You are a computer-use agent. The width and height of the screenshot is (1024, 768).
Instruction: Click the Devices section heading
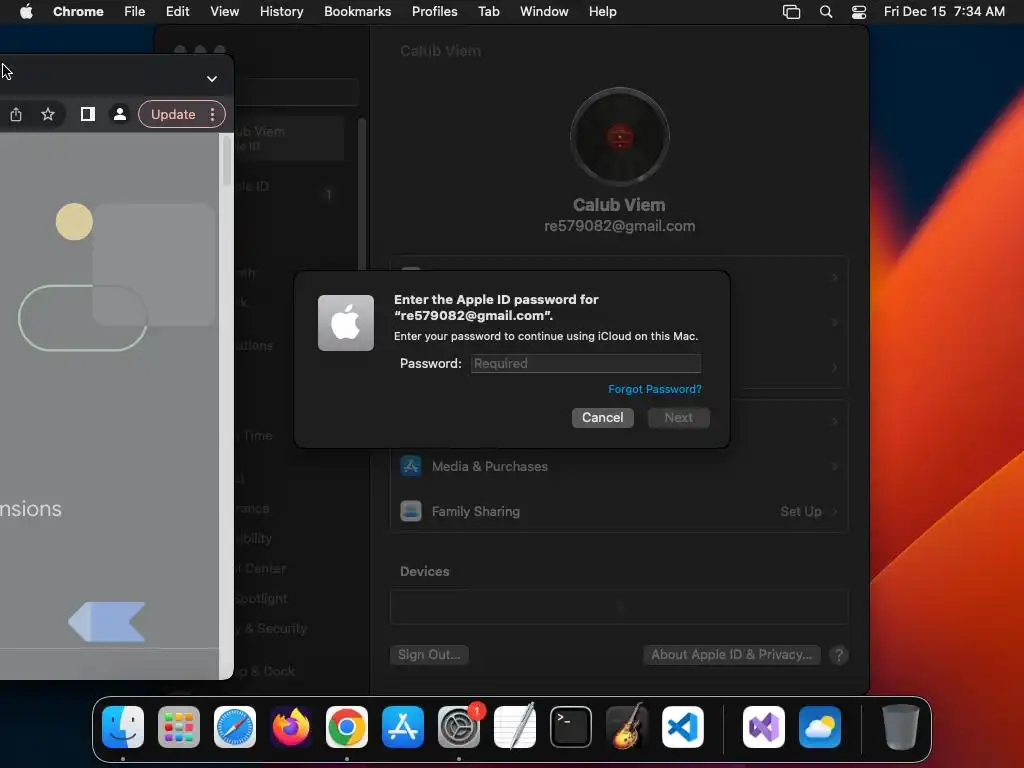424,571
